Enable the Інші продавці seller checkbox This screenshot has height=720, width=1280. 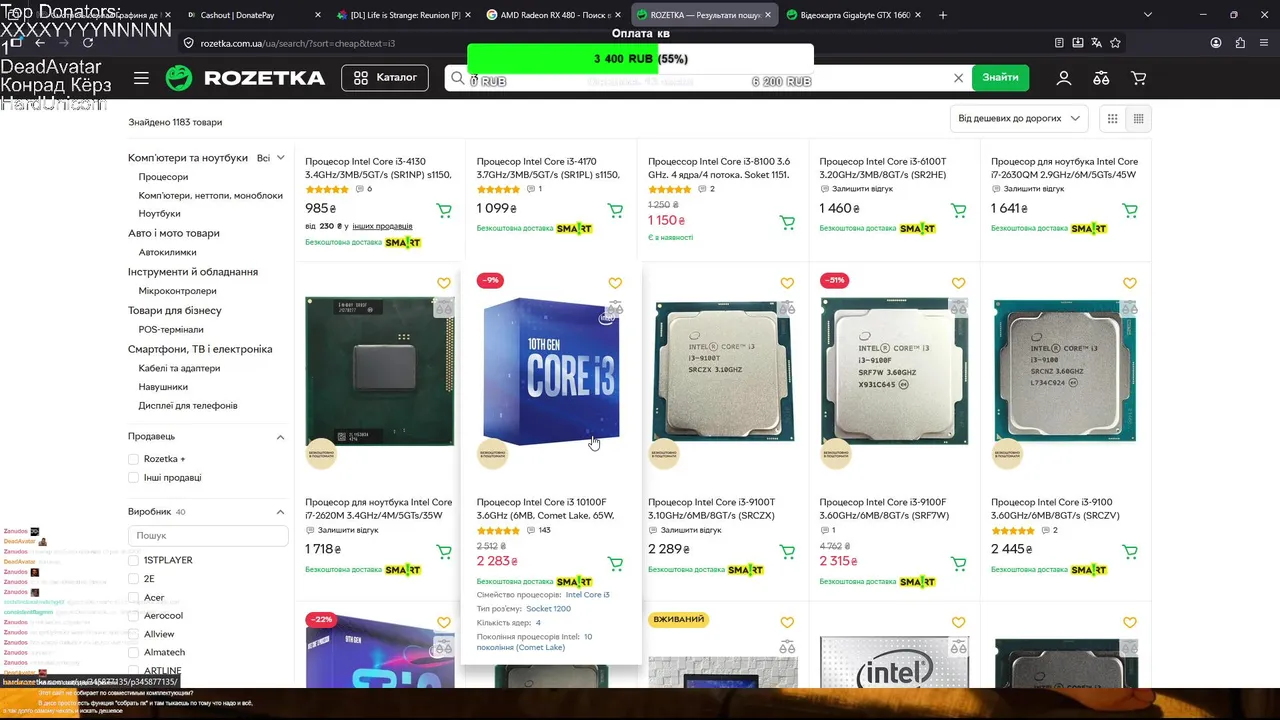[133, 478]
